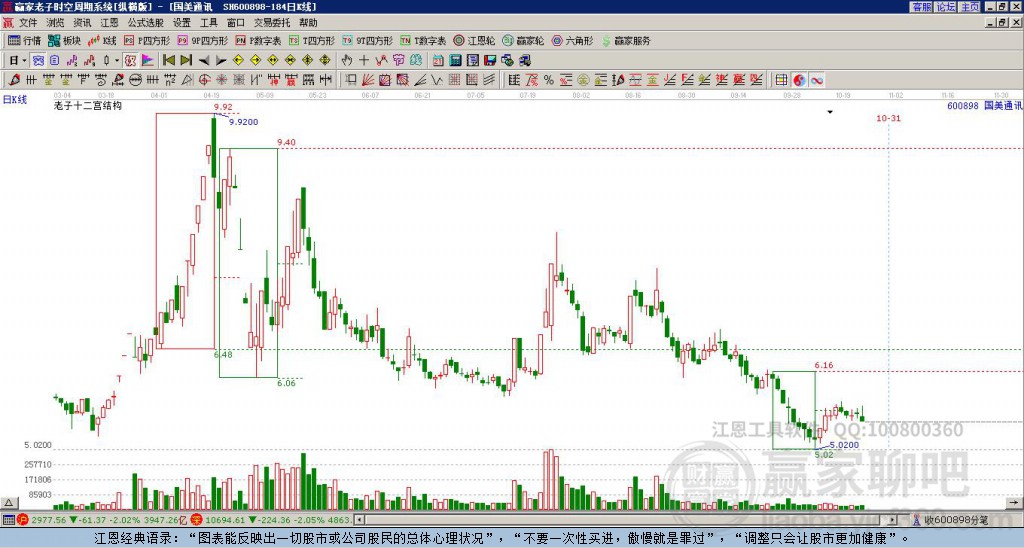Open the 公式选股 menu
1024x548 pixels.
(x=146, y=23)
